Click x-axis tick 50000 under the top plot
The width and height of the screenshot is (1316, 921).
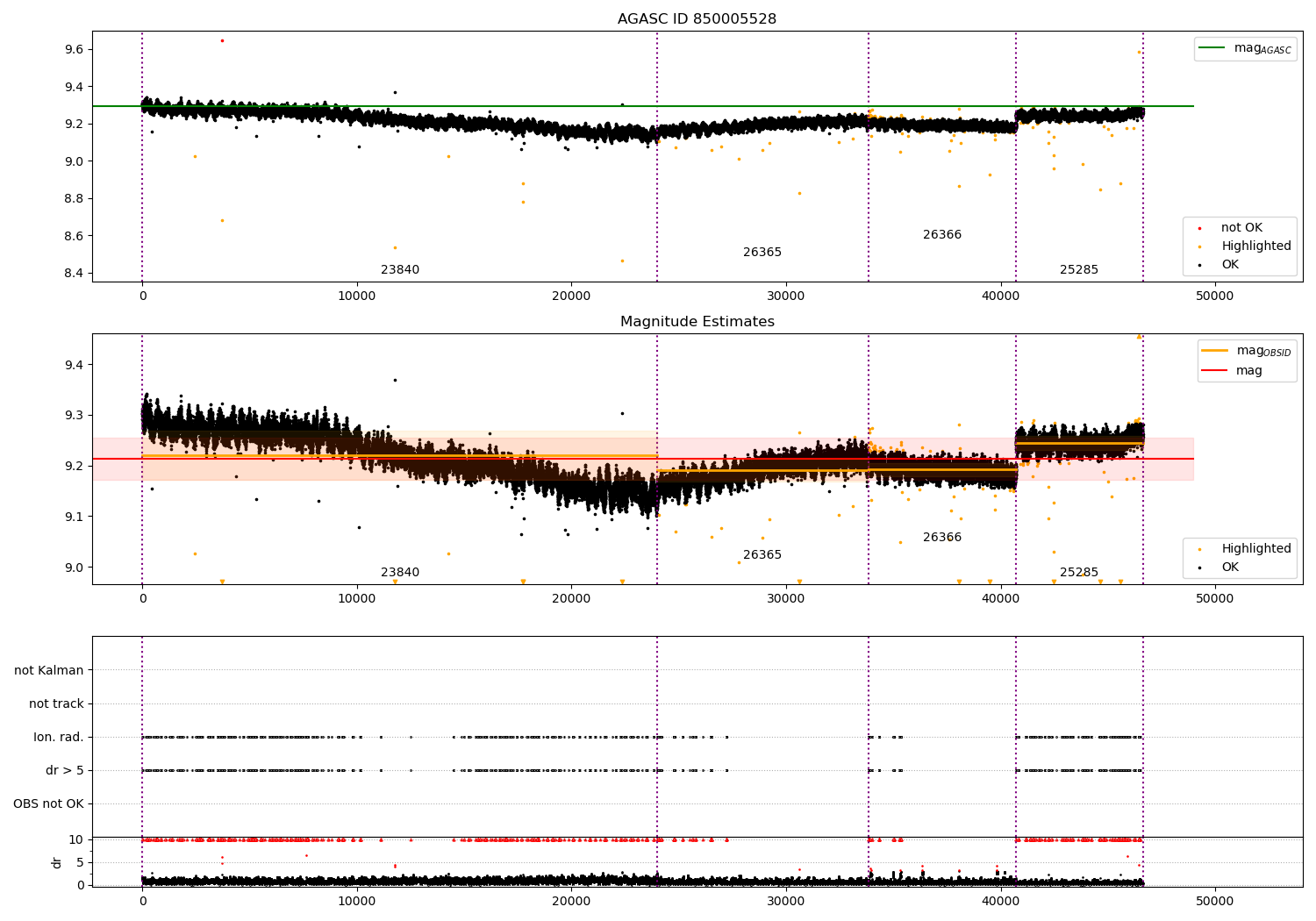point(1215,296)
